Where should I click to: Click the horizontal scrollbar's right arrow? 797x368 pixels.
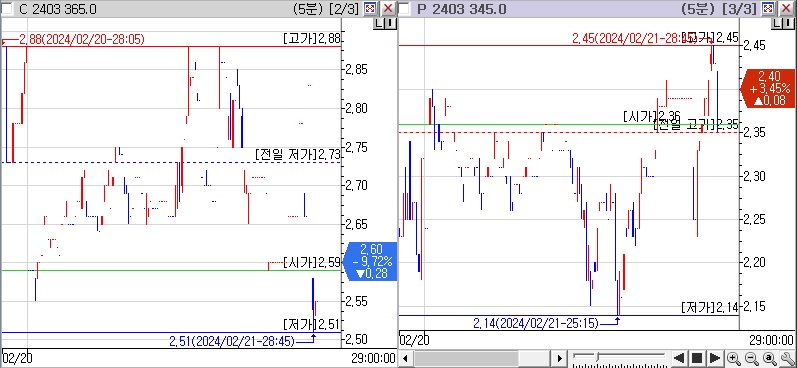point(560,358)
